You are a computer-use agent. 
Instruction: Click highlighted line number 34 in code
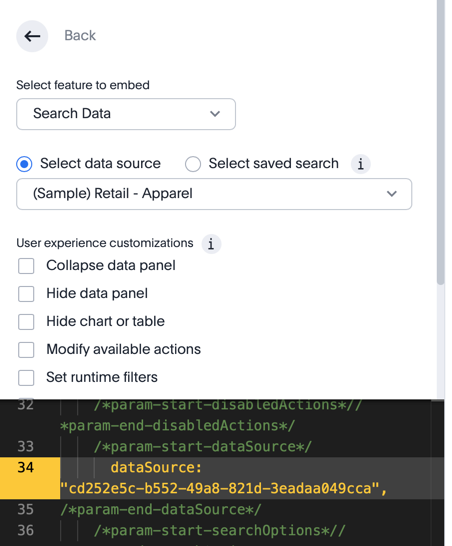pos(26,468)
